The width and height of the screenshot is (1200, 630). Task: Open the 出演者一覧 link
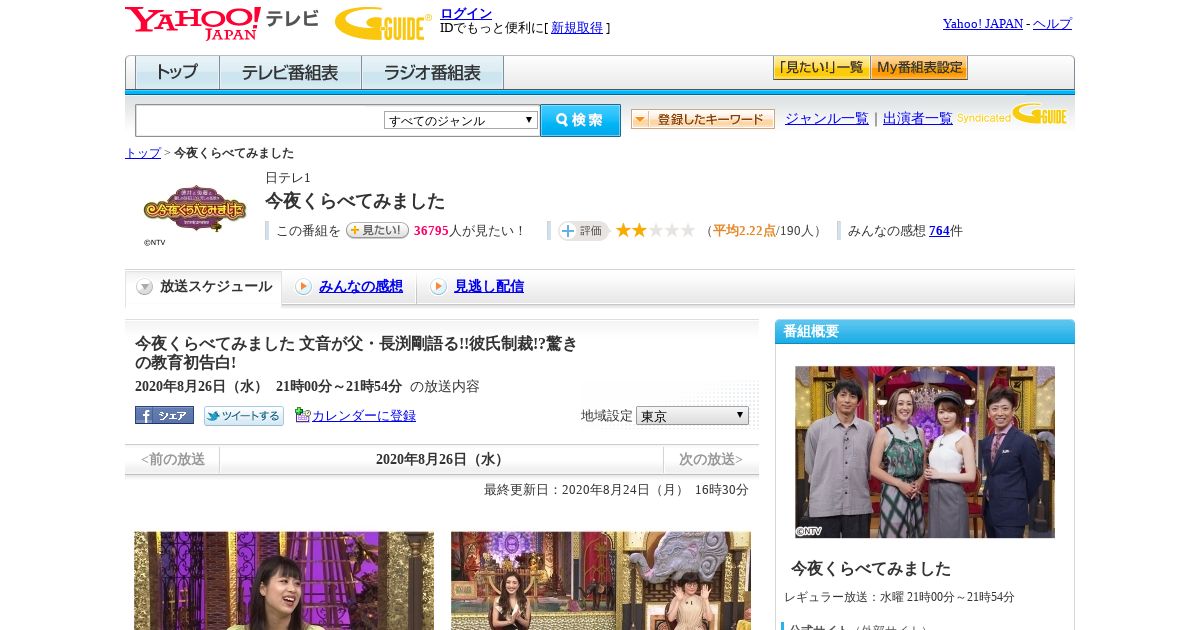917,119
